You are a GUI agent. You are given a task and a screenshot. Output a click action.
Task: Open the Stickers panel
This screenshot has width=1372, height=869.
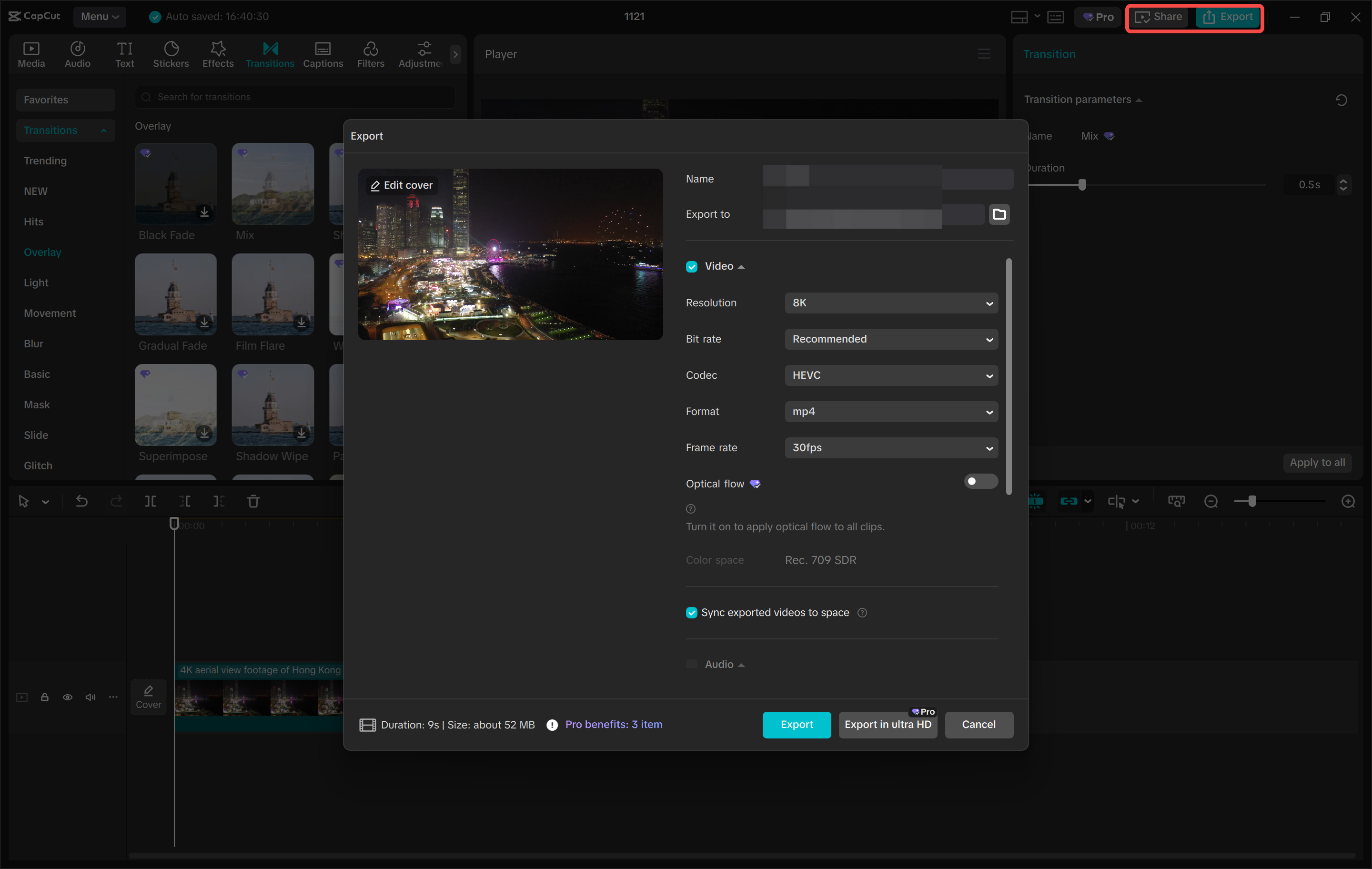171,53
